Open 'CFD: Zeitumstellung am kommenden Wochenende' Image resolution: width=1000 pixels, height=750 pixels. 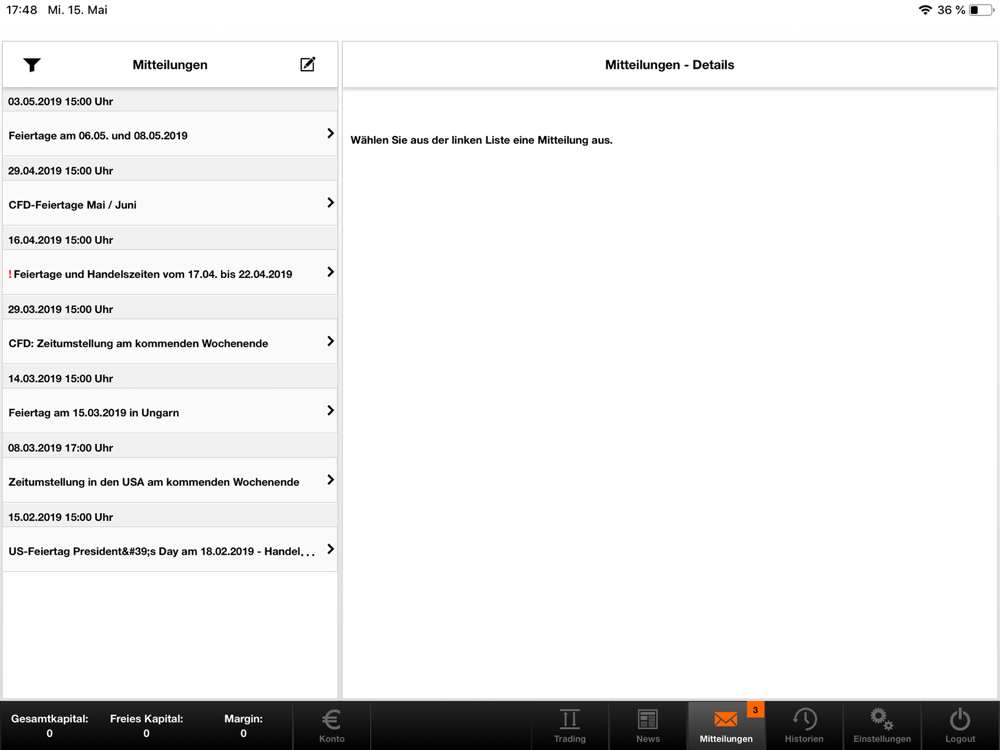[170, 342]
